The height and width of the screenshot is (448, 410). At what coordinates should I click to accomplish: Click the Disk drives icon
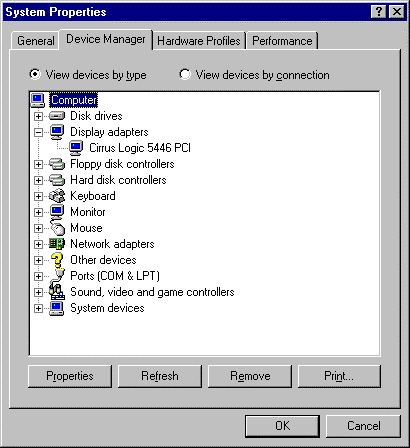click(57, 116)
